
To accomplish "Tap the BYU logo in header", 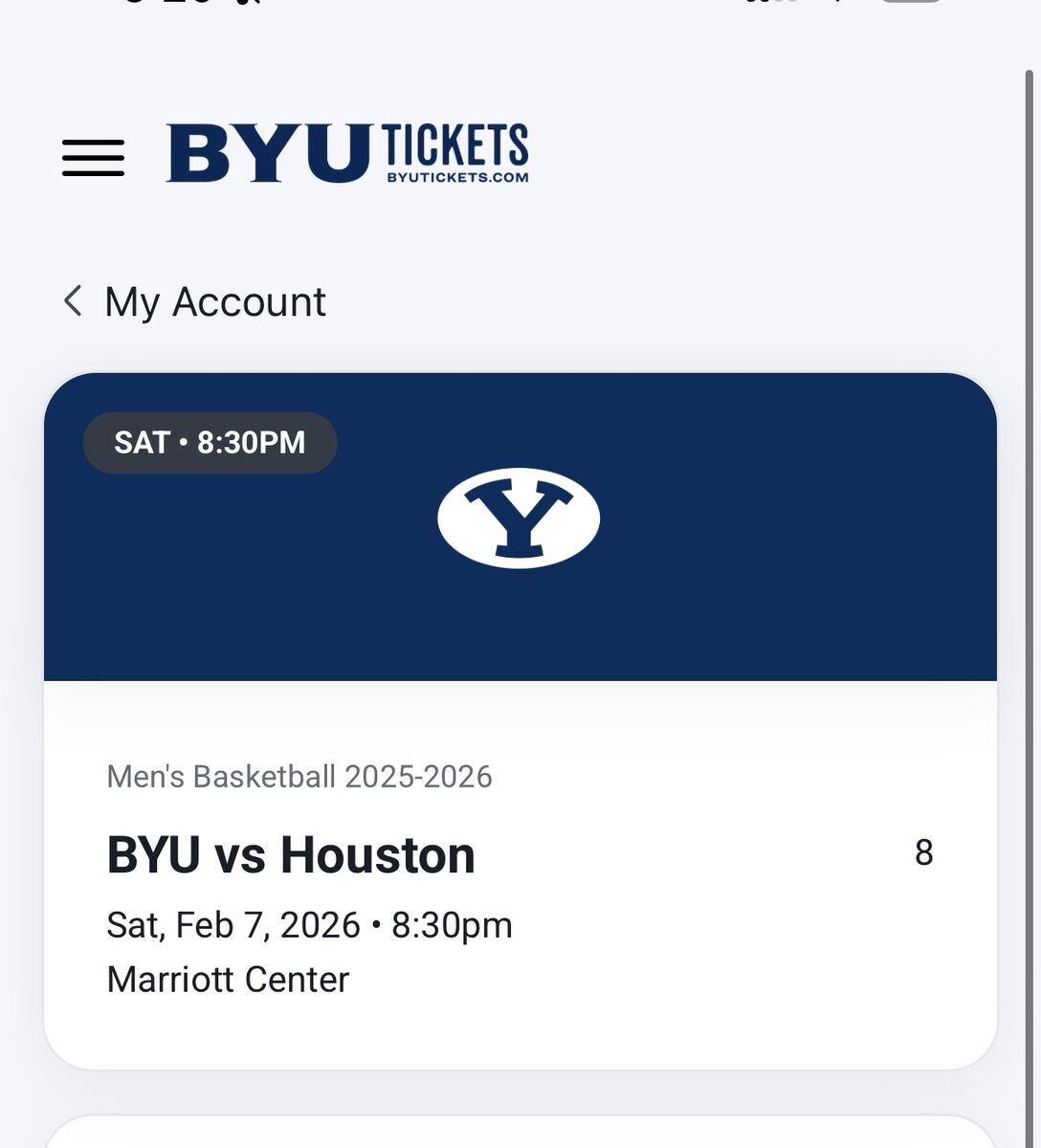I will (268, 153).
